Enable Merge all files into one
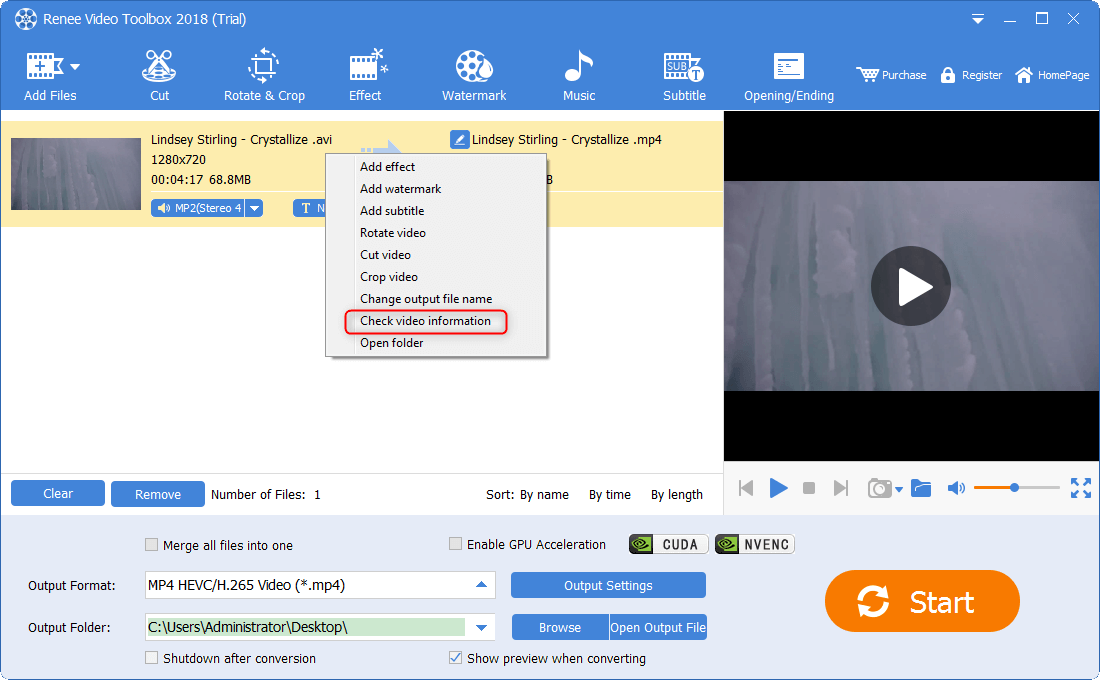This screenshot has height=680, width=1100. click(151, 545)
